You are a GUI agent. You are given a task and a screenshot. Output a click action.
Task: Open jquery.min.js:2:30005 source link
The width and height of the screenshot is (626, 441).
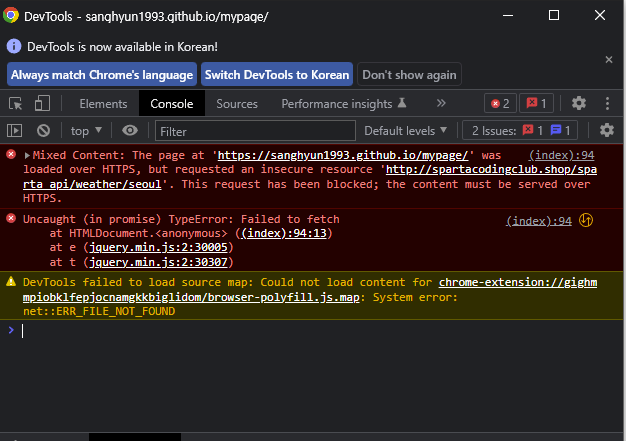[158, 247]
